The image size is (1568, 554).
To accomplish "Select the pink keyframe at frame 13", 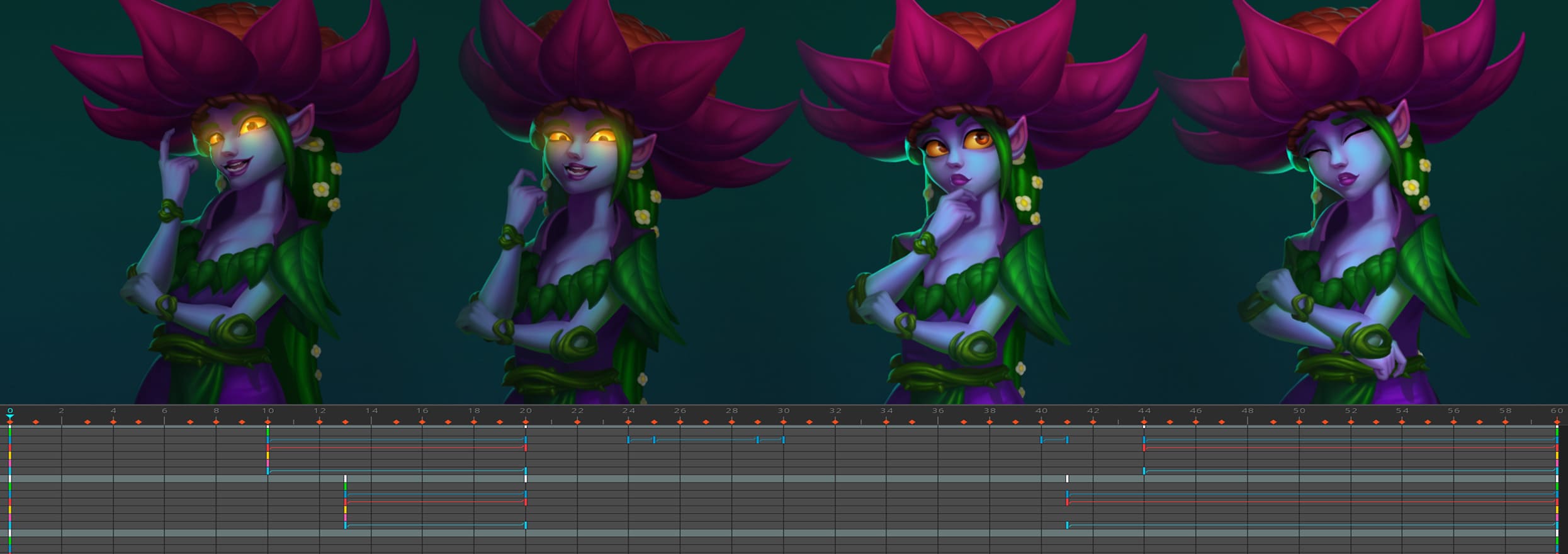I will coord(346,517).
